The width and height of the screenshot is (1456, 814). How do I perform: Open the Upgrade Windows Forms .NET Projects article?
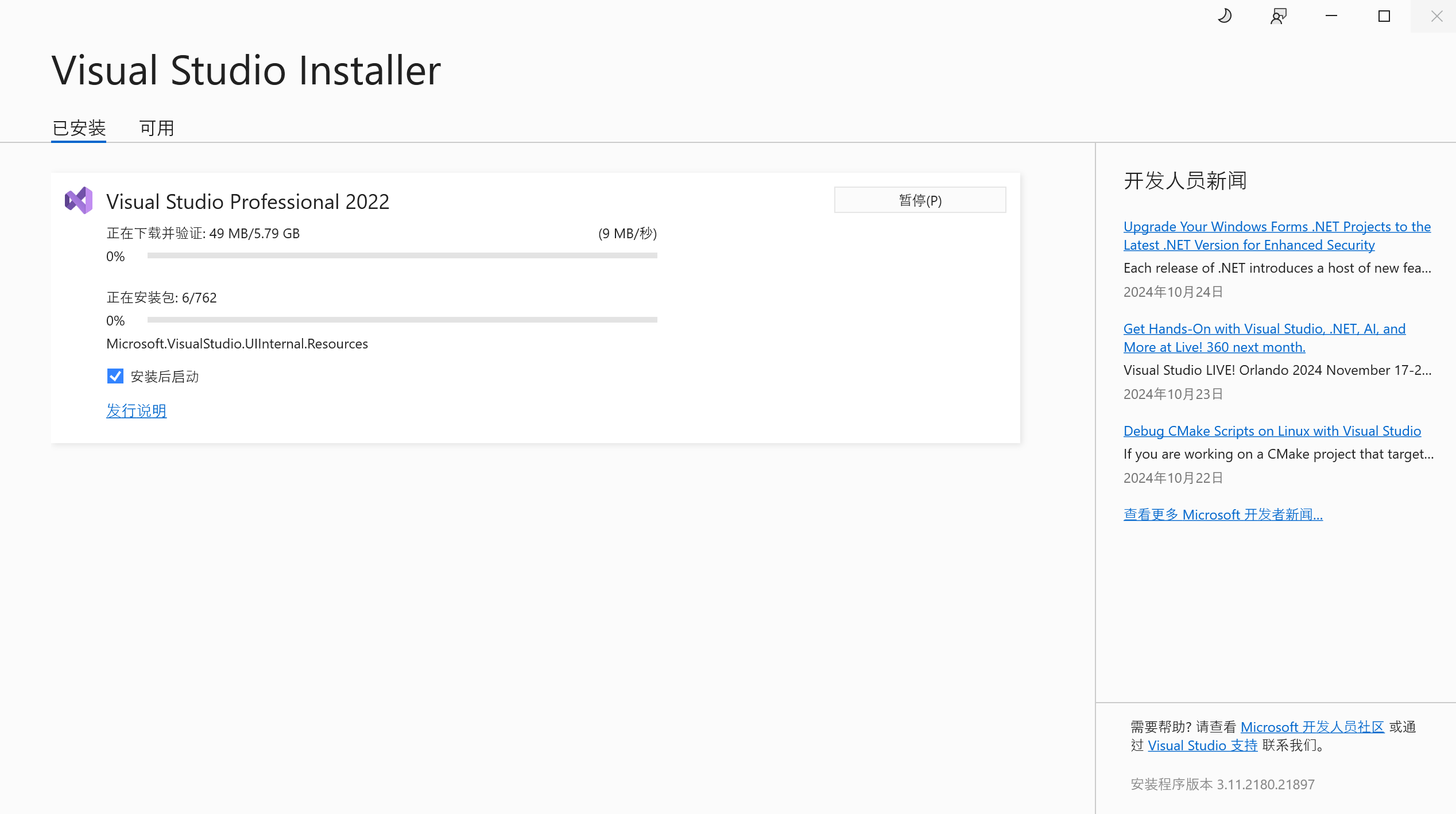click(x=1277, y=235)
